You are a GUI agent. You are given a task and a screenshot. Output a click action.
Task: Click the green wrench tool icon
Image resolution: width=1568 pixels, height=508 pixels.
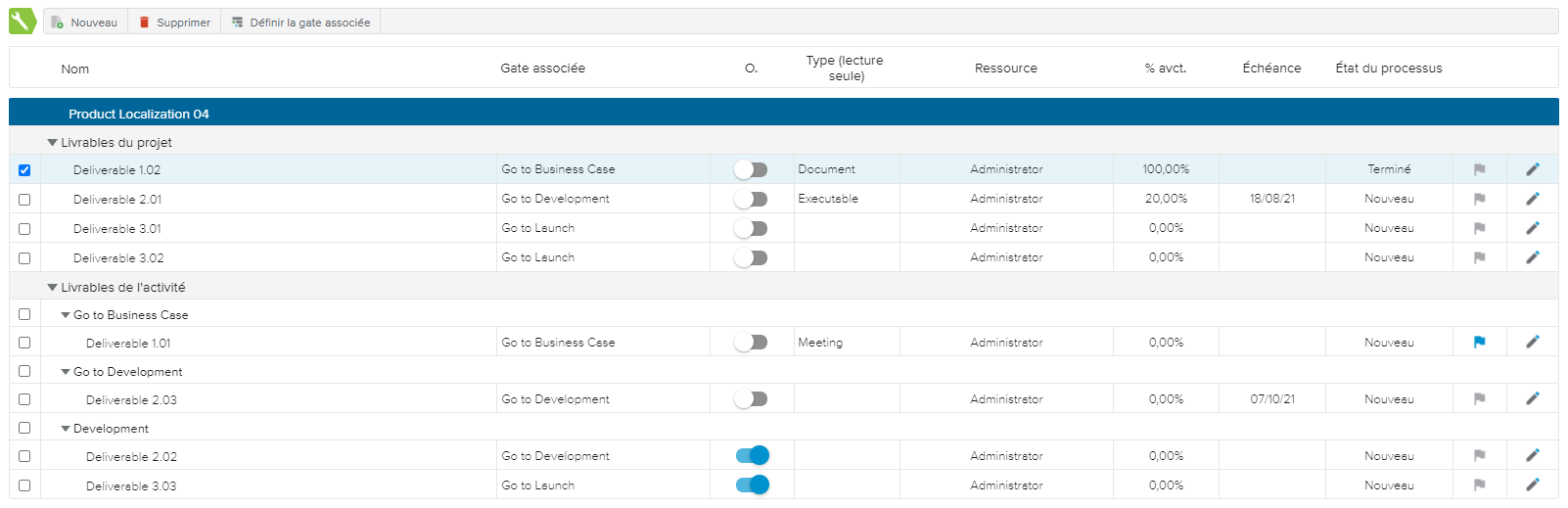[22, 22]
